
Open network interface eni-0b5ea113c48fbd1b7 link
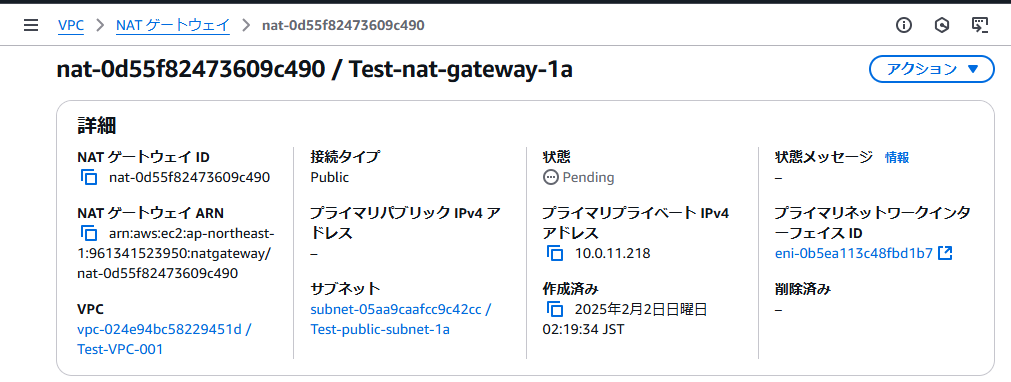(x=854, y=254)
